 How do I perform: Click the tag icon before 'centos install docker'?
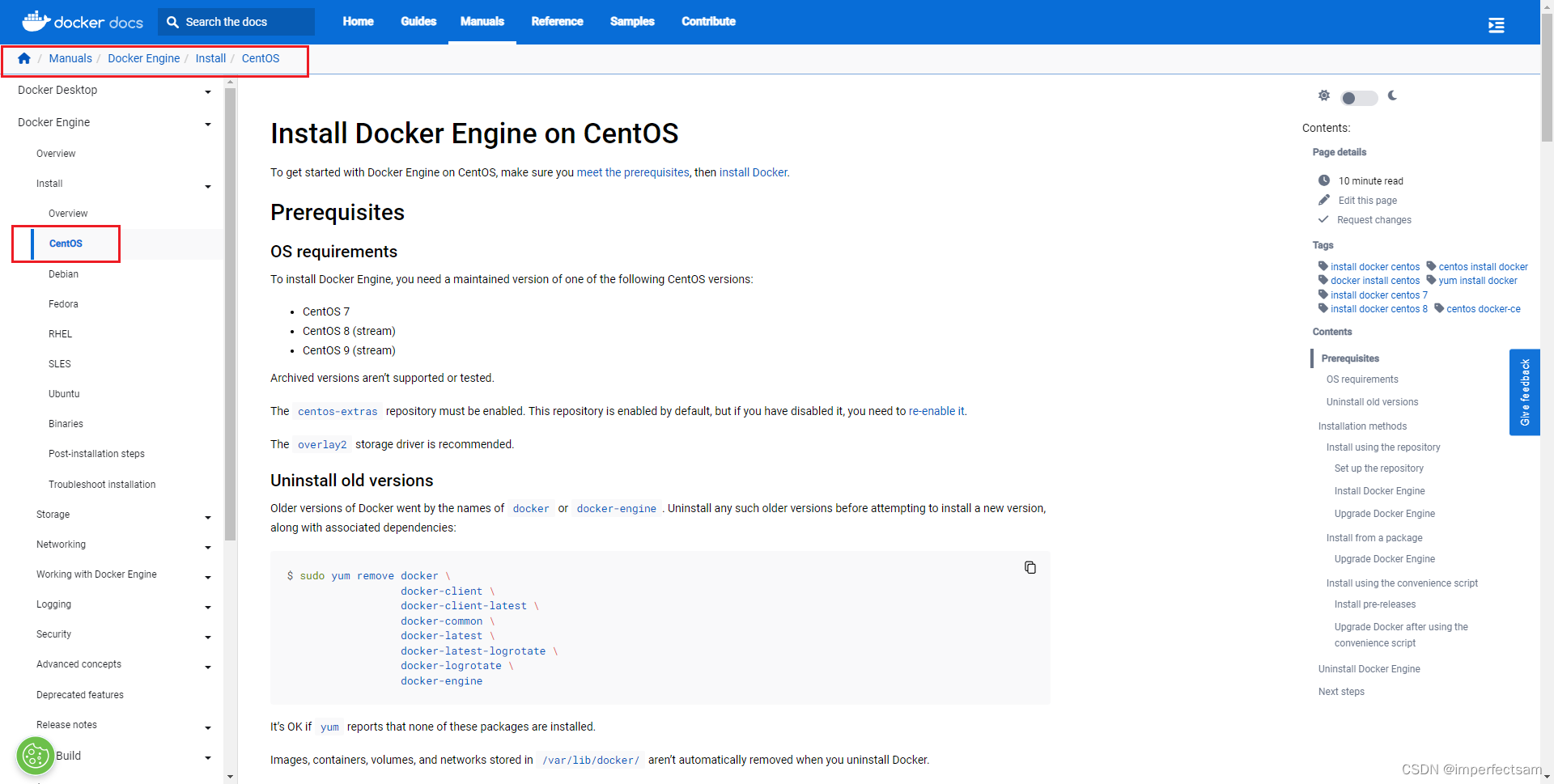tap(1431, 266)
